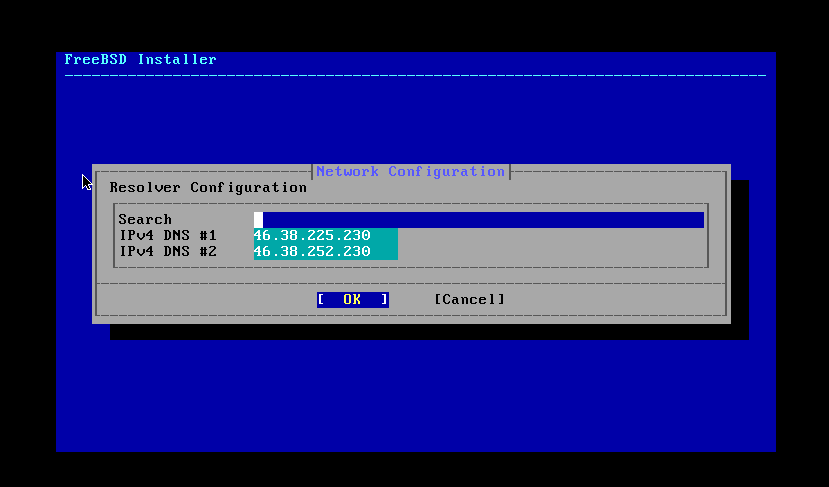Image resolution: width=829 pixels, height=487 pixels.
Task: Click the "Resolver Configuration" heading
Action: click(x=208, y=188)
